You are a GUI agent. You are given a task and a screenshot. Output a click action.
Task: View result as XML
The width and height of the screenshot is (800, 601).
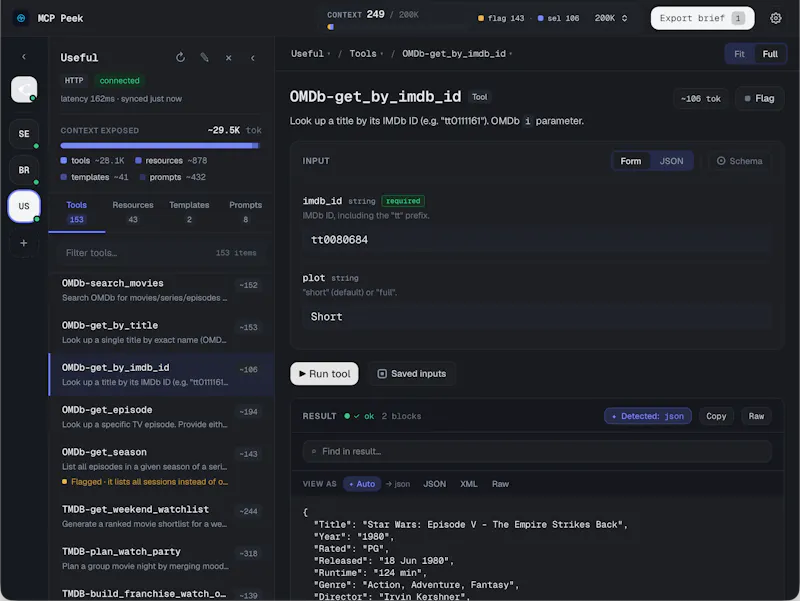(x=468, y=484)
